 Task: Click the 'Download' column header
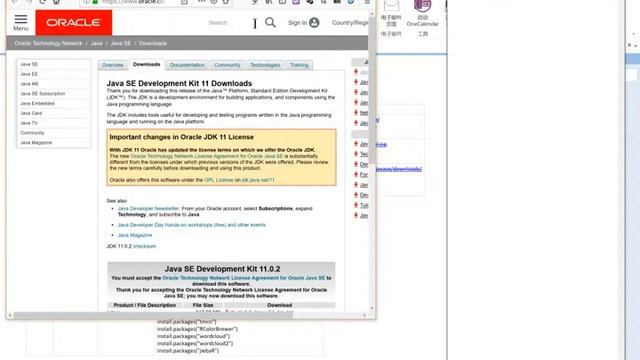tap(280, 305)
